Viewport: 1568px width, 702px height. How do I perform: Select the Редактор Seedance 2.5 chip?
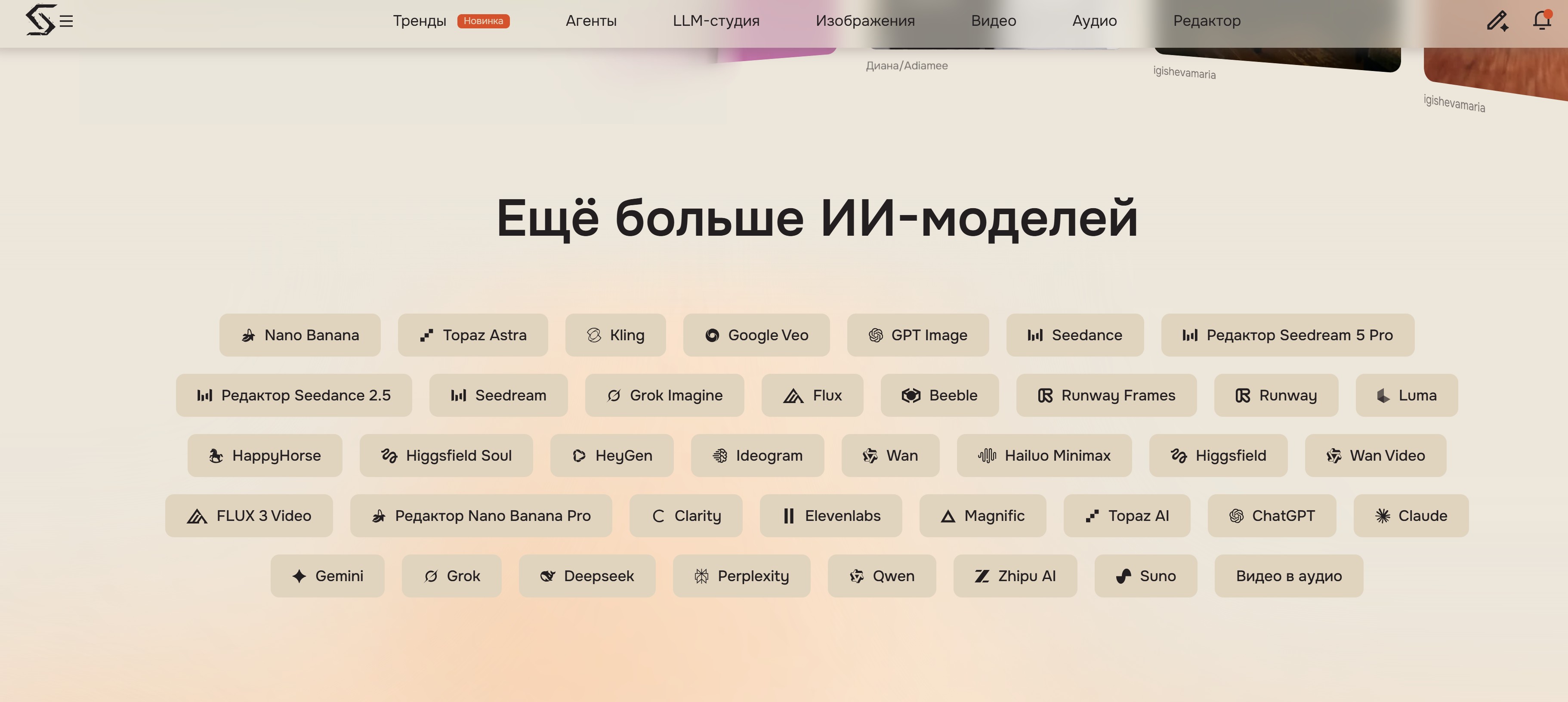click(x=294, y=395)
